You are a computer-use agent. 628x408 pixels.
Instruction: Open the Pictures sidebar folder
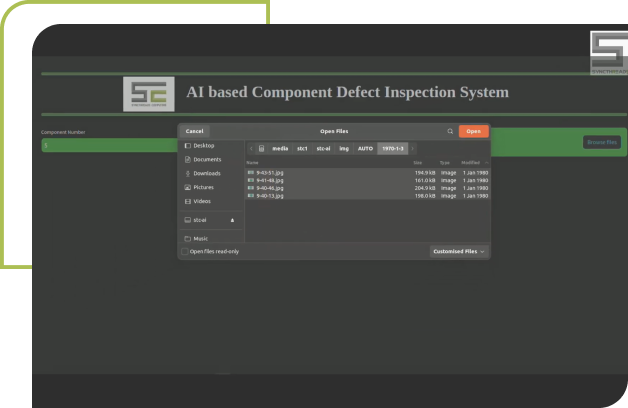pos(203,187)
